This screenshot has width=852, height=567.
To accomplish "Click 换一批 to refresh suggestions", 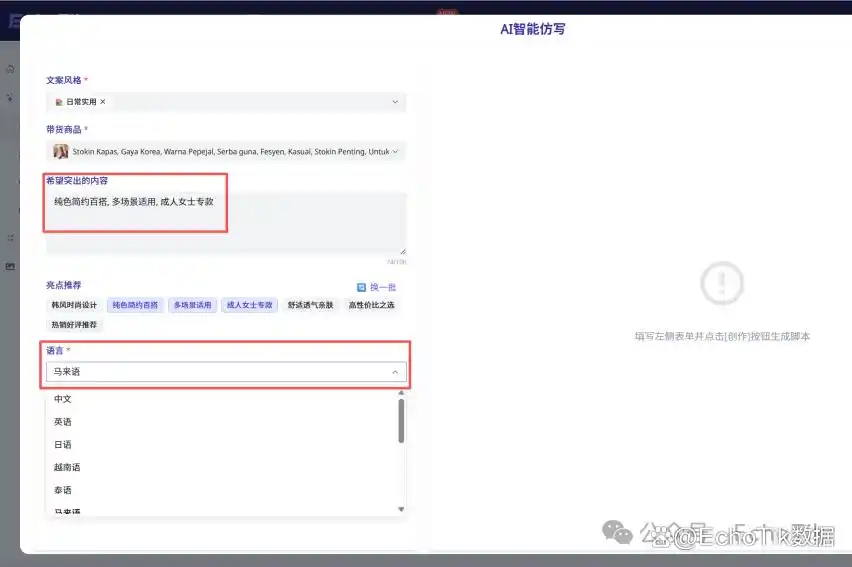I will [383, 287].
